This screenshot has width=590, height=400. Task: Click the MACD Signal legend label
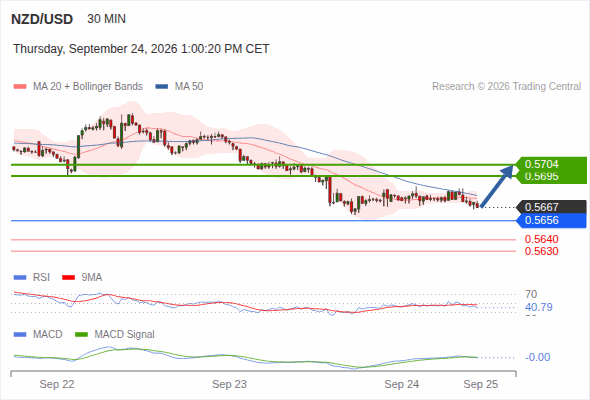click(x=125, y=335)
